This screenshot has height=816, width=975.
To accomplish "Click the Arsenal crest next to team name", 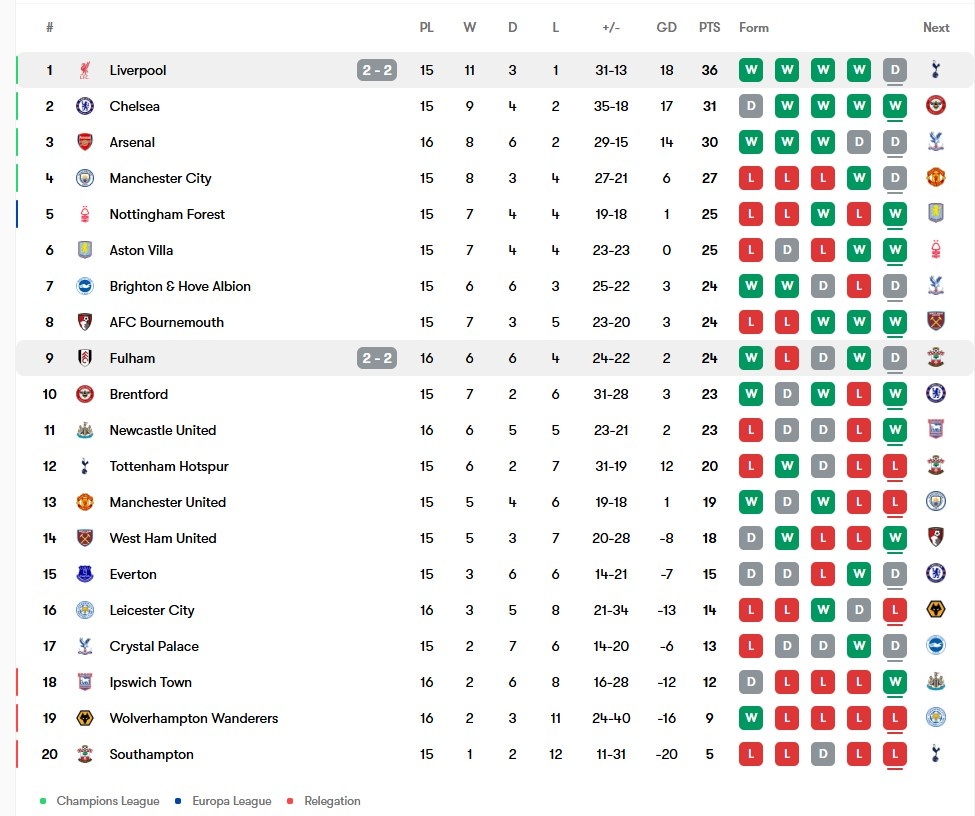I will pyautogui.click(x=85, y=142).
